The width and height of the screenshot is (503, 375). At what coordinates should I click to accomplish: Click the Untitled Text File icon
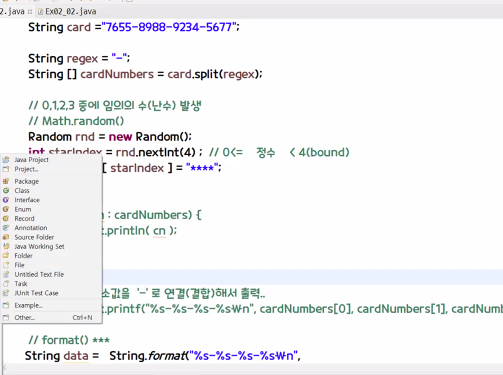click(x=6, y=274)
